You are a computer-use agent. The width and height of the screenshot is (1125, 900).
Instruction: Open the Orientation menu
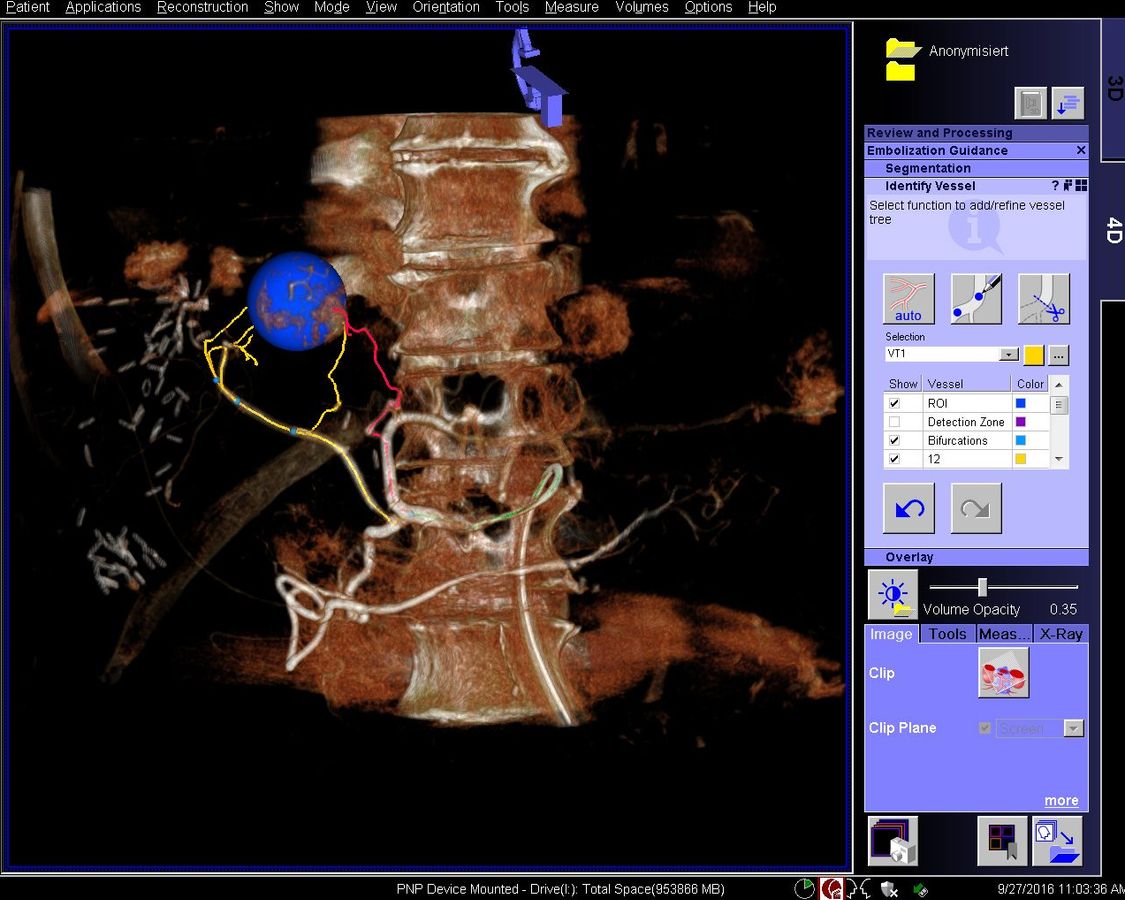446,8
